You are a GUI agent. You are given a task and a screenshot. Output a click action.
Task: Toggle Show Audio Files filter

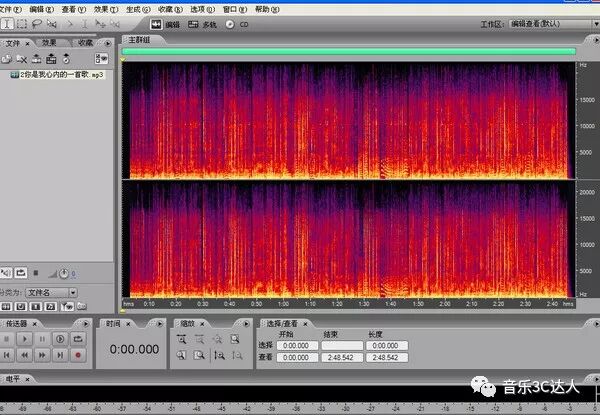[7, 306]
